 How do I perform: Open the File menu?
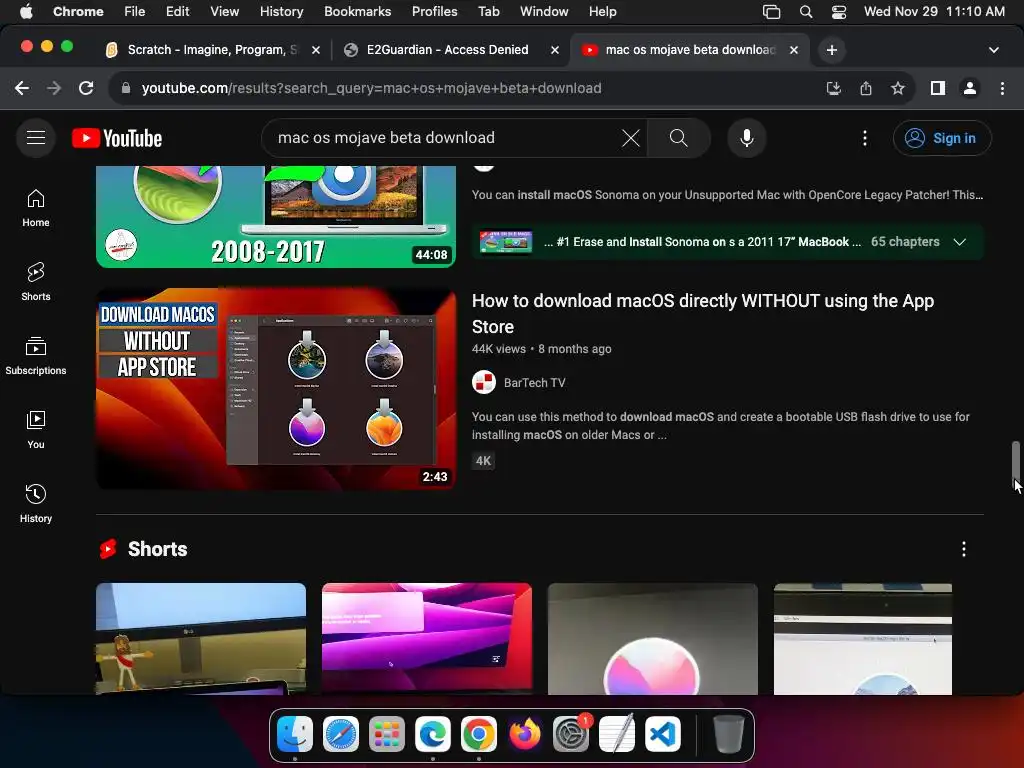point(135,11)
